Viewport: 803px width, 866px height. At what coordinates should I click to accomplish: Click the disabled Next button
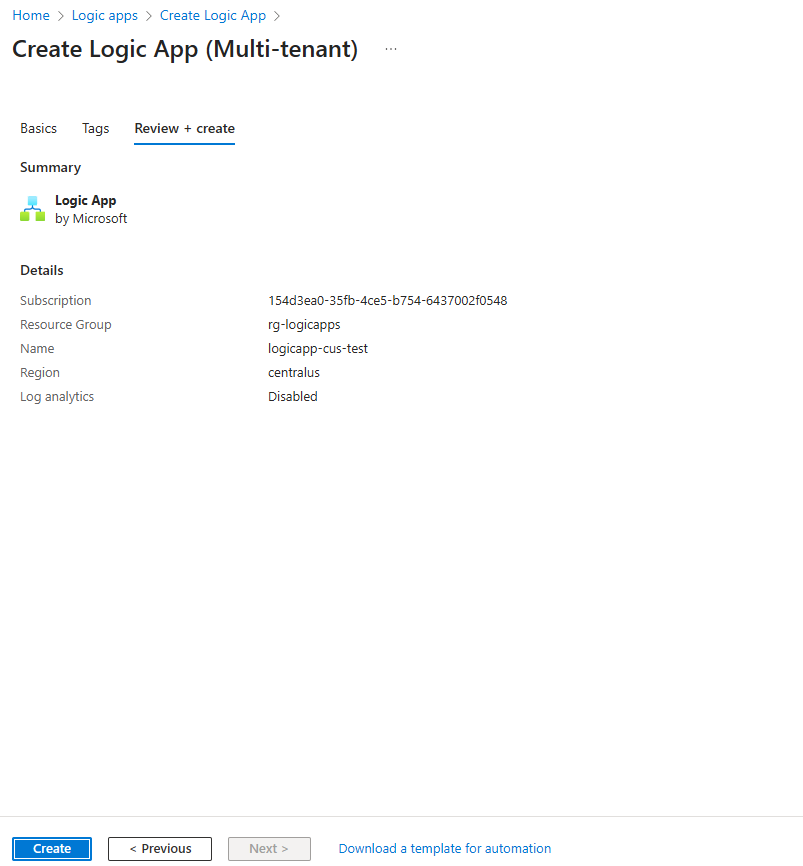269,848
